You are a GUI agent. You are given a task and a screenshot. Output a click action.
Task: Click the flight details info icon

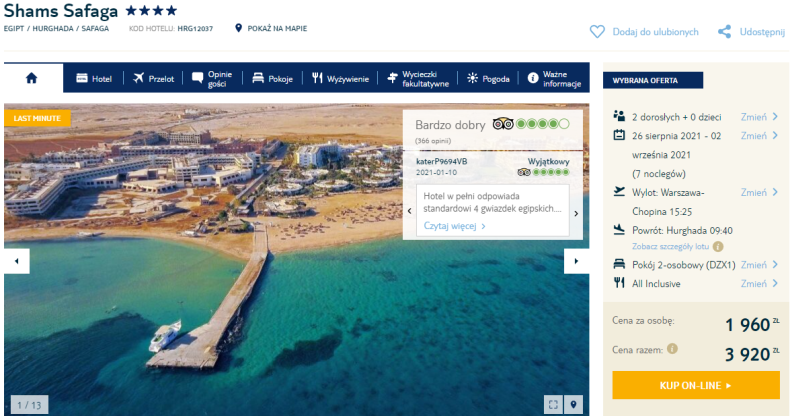click(718, 246)
